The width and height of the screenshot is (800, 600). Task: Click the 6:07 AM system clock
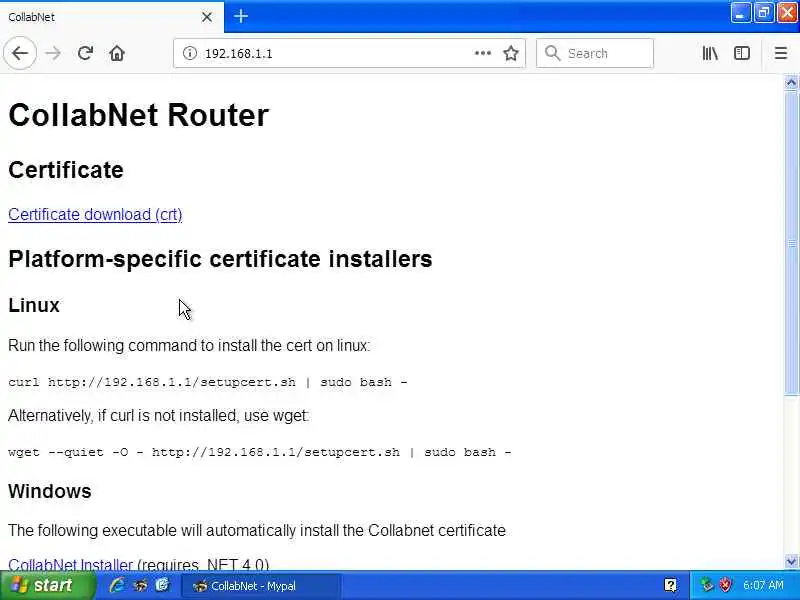coord(763,585)
